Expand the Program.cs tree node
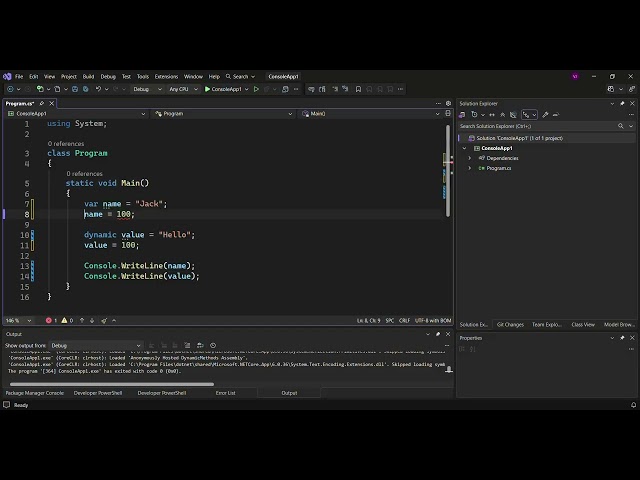This screenshot has width=640, height=480. (x=469, y=168)
